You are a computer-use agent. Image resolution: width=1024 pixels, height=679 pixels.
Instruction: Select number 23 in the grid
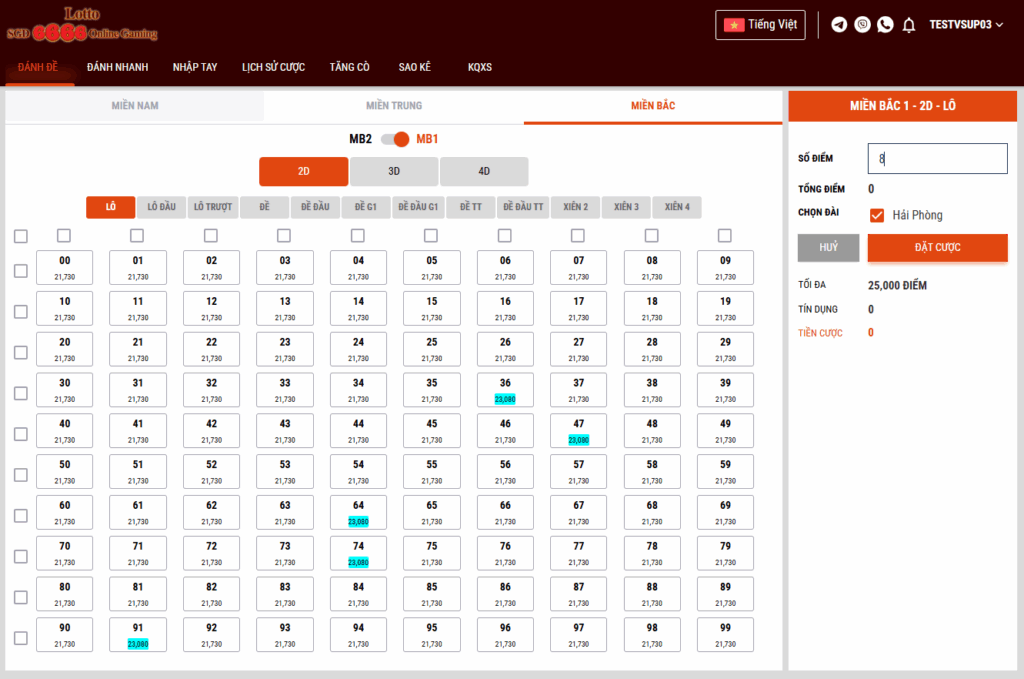pyautogui.click(x=285, y=349)
